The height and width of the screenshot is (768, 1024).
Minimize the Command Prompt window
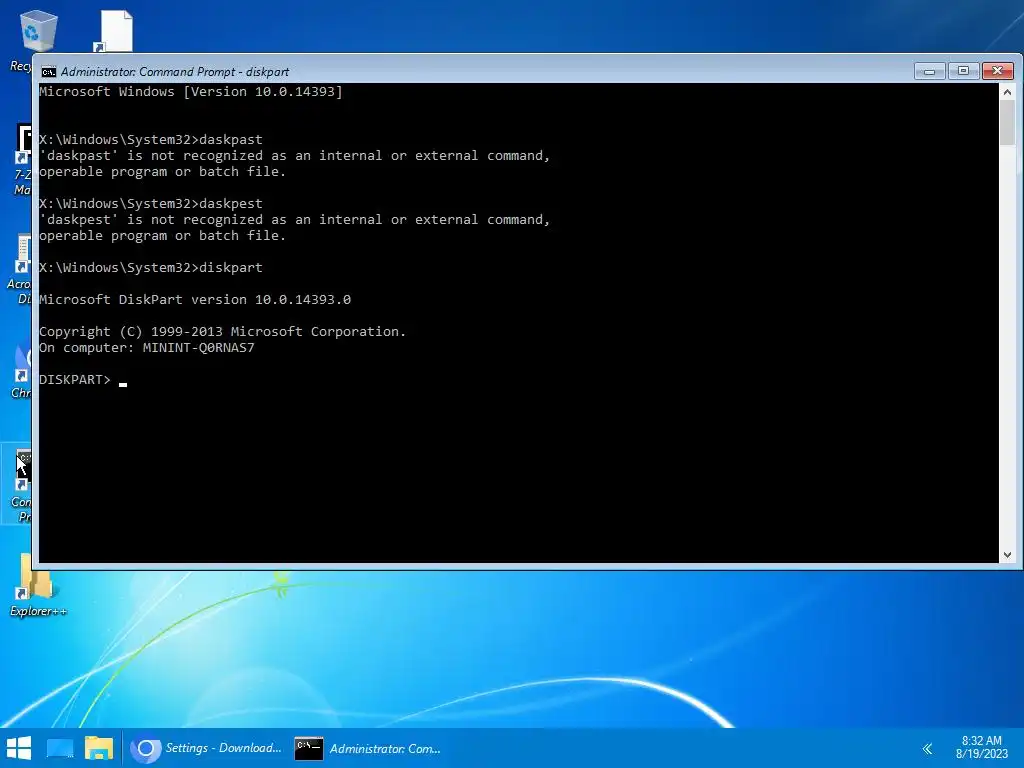point(929,71)
